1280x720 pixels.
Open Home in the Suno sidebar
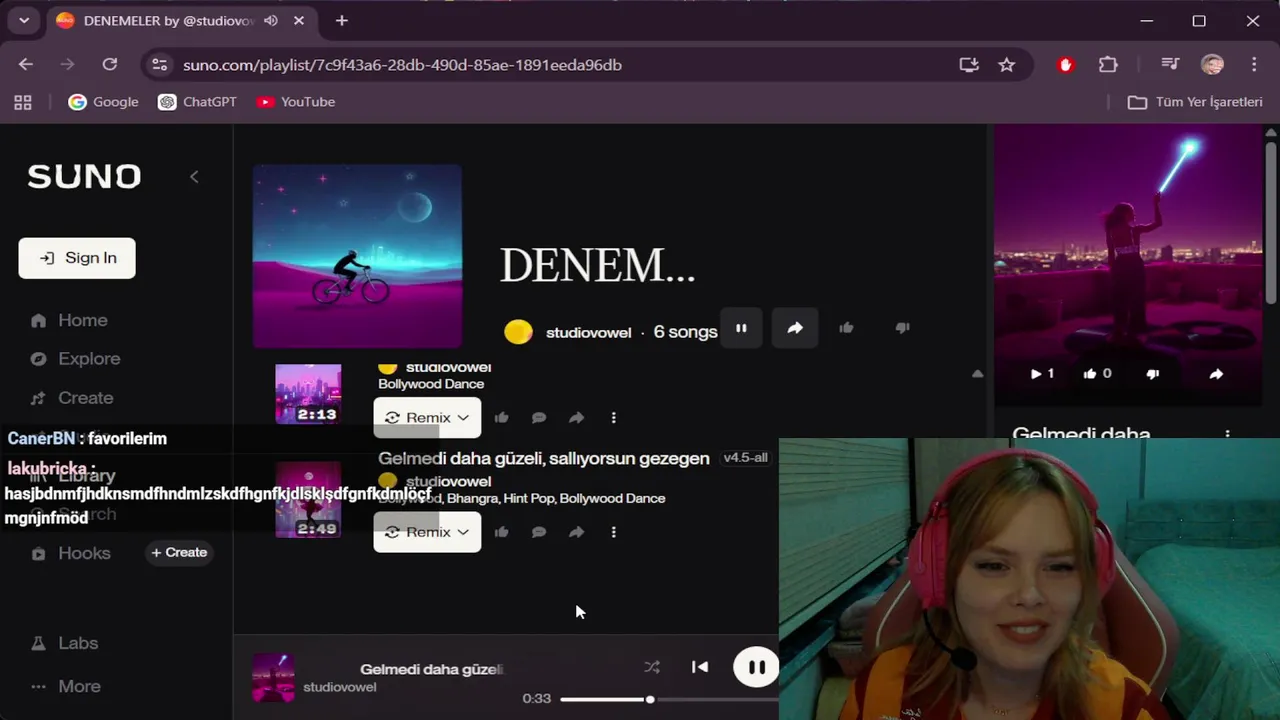pyautogui.click(x=69, y=320)
